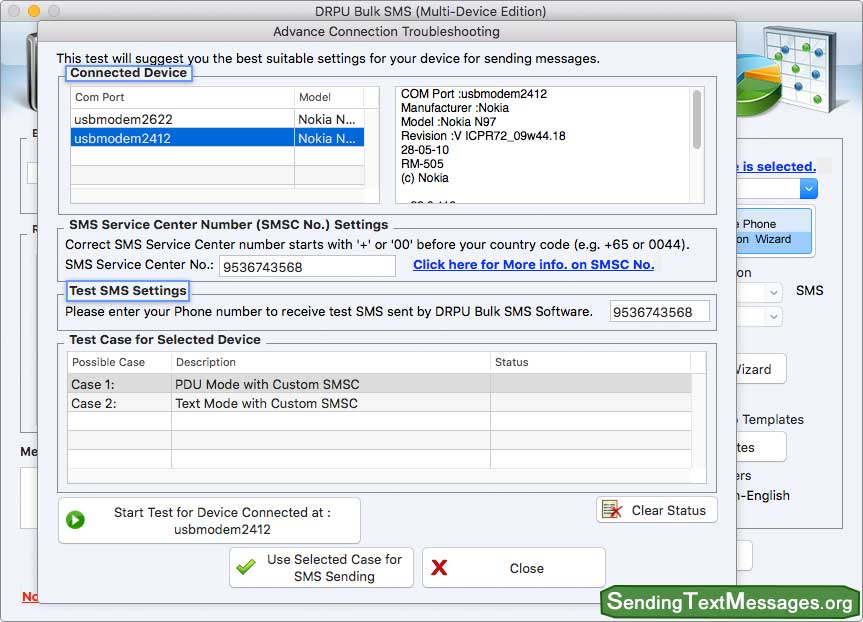Click the pie chart graphic in main window

758,85
